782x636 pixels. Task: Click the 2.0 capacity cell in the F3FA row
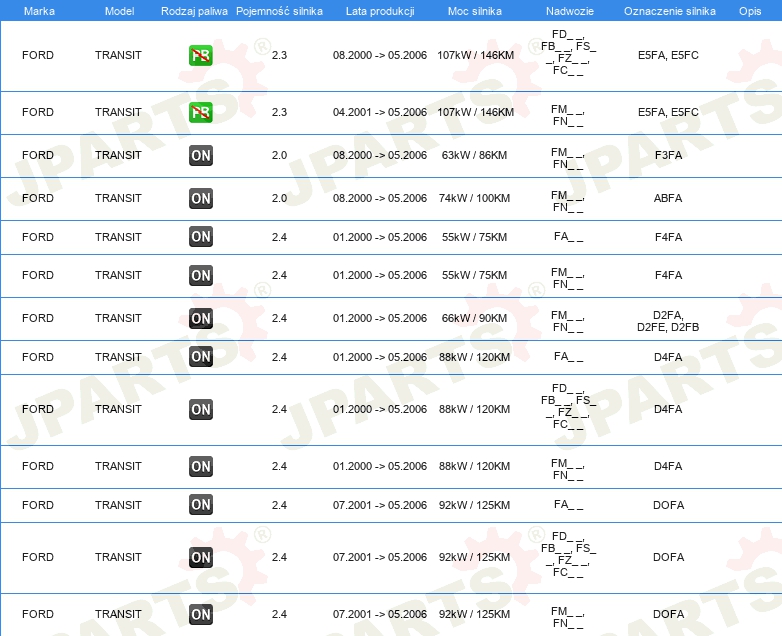pos(279,156)
